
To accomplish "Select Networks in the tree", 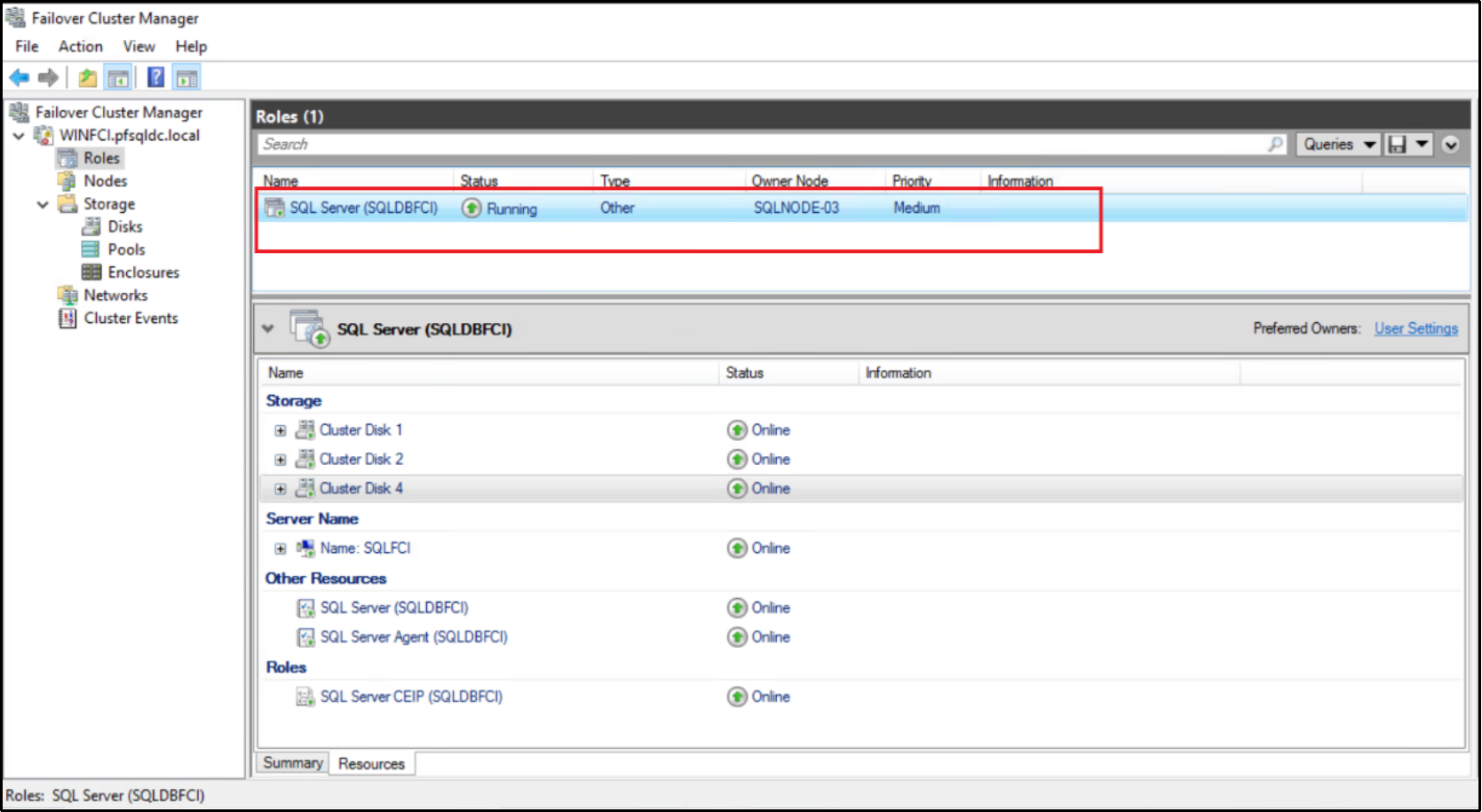I will 115,296.
